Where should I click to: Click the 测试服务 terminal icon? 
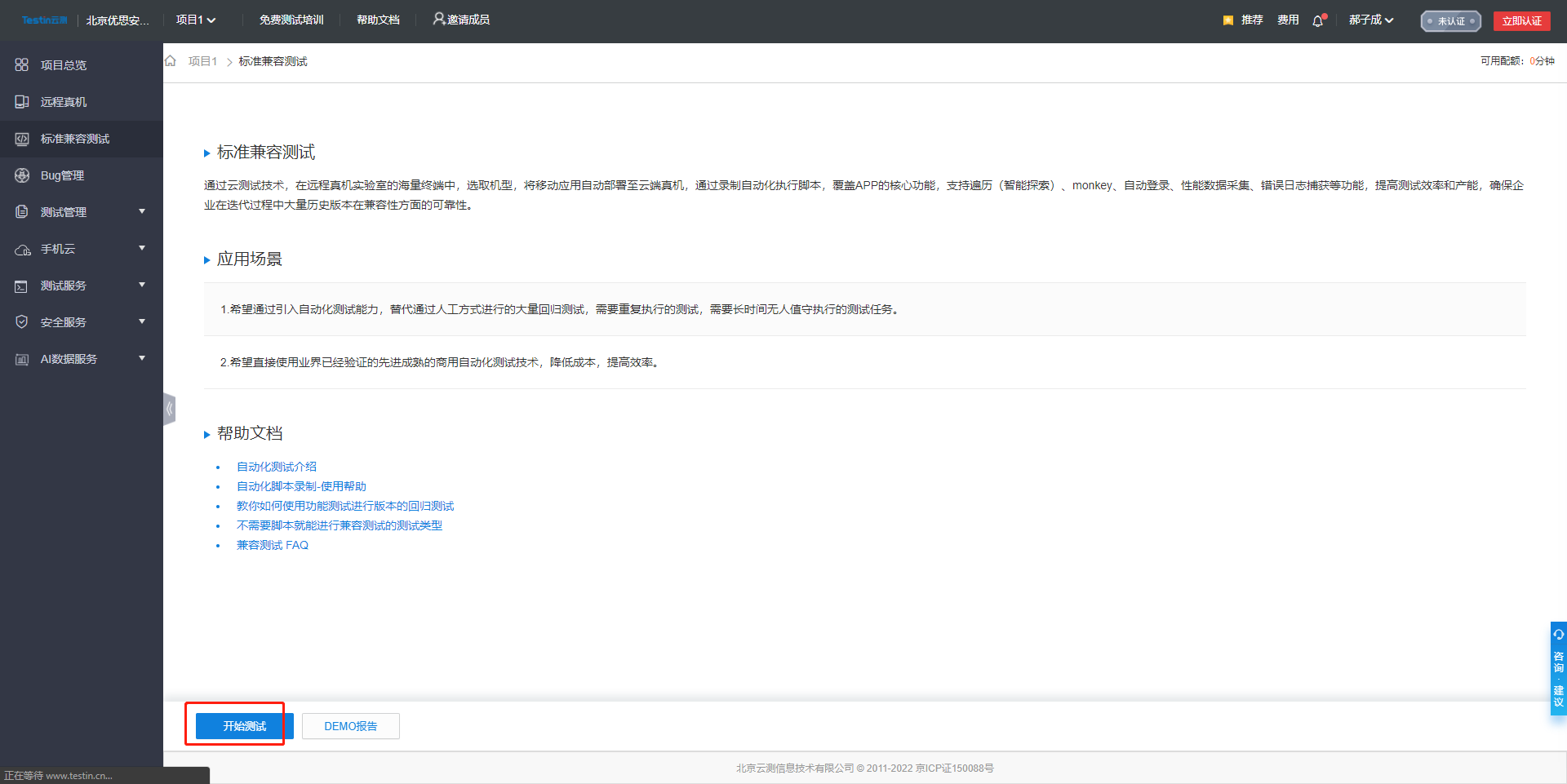coord(22,286)
